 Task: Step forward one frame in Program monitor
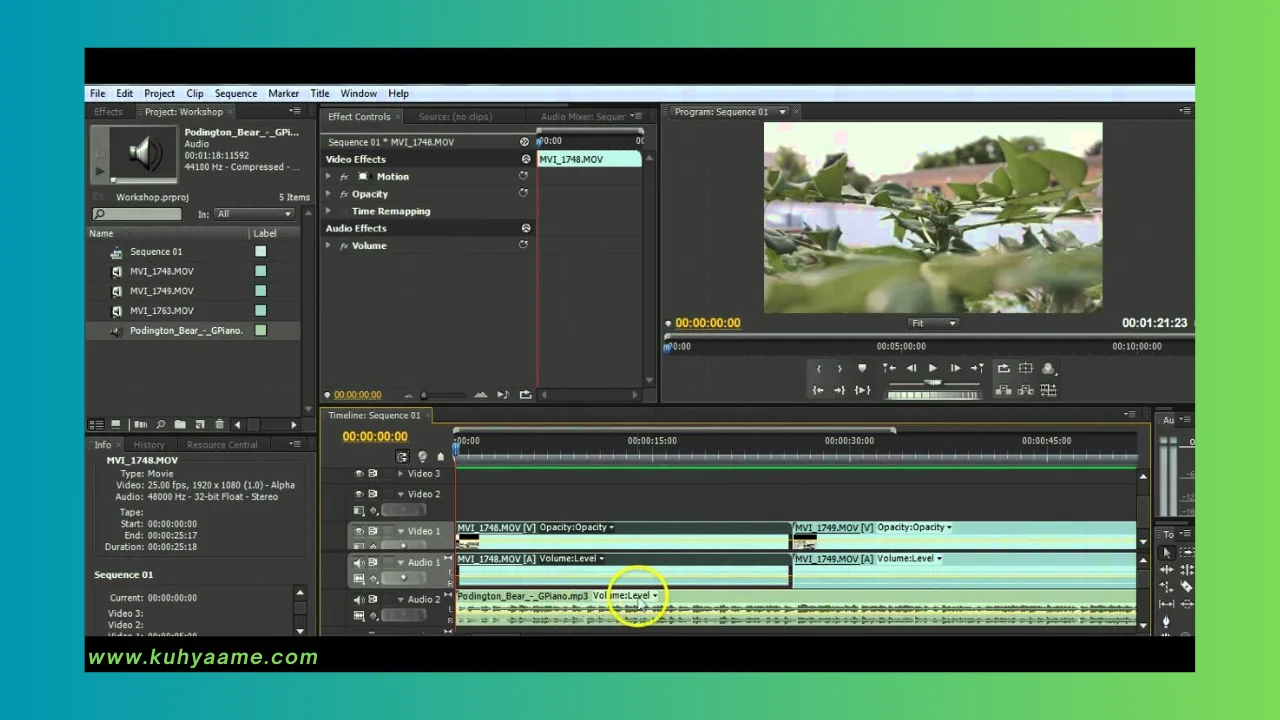955,368
